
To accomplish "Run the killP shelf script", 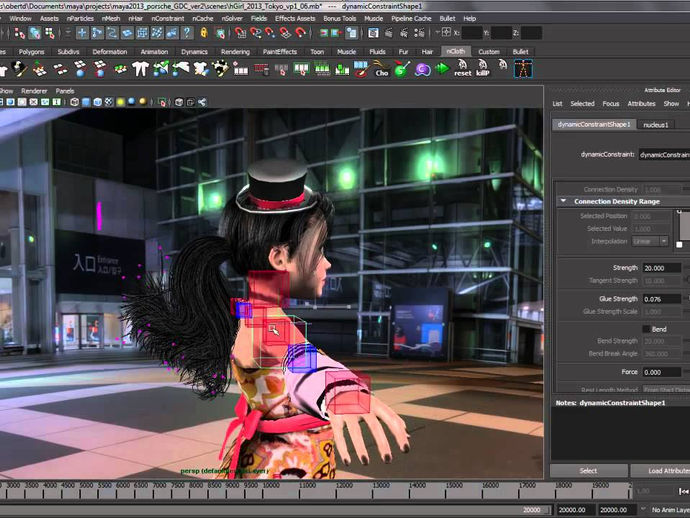I will click(x=483, y=69).
